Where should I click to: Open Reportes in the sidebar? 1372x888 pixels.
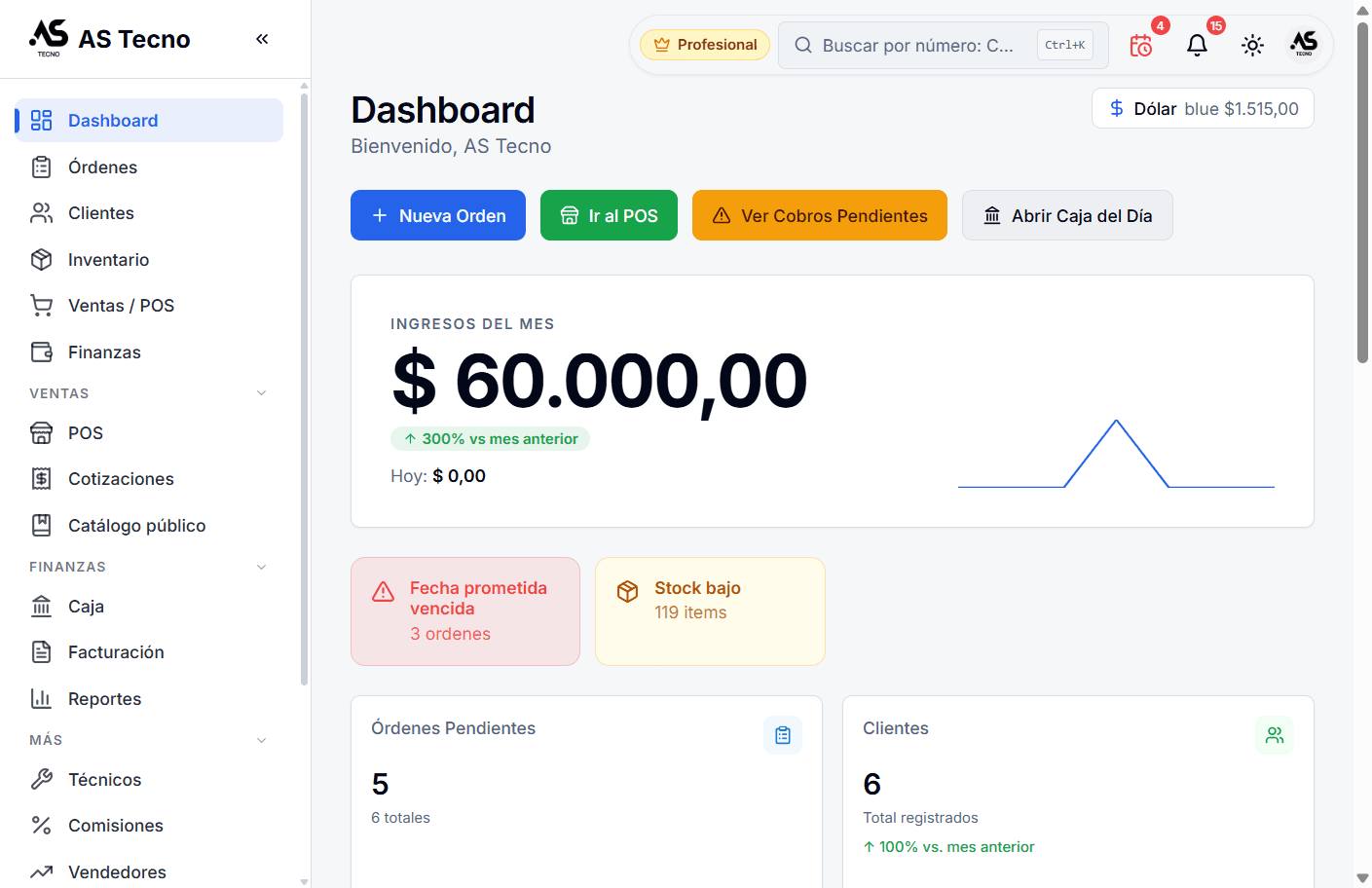tap(149, 699)
